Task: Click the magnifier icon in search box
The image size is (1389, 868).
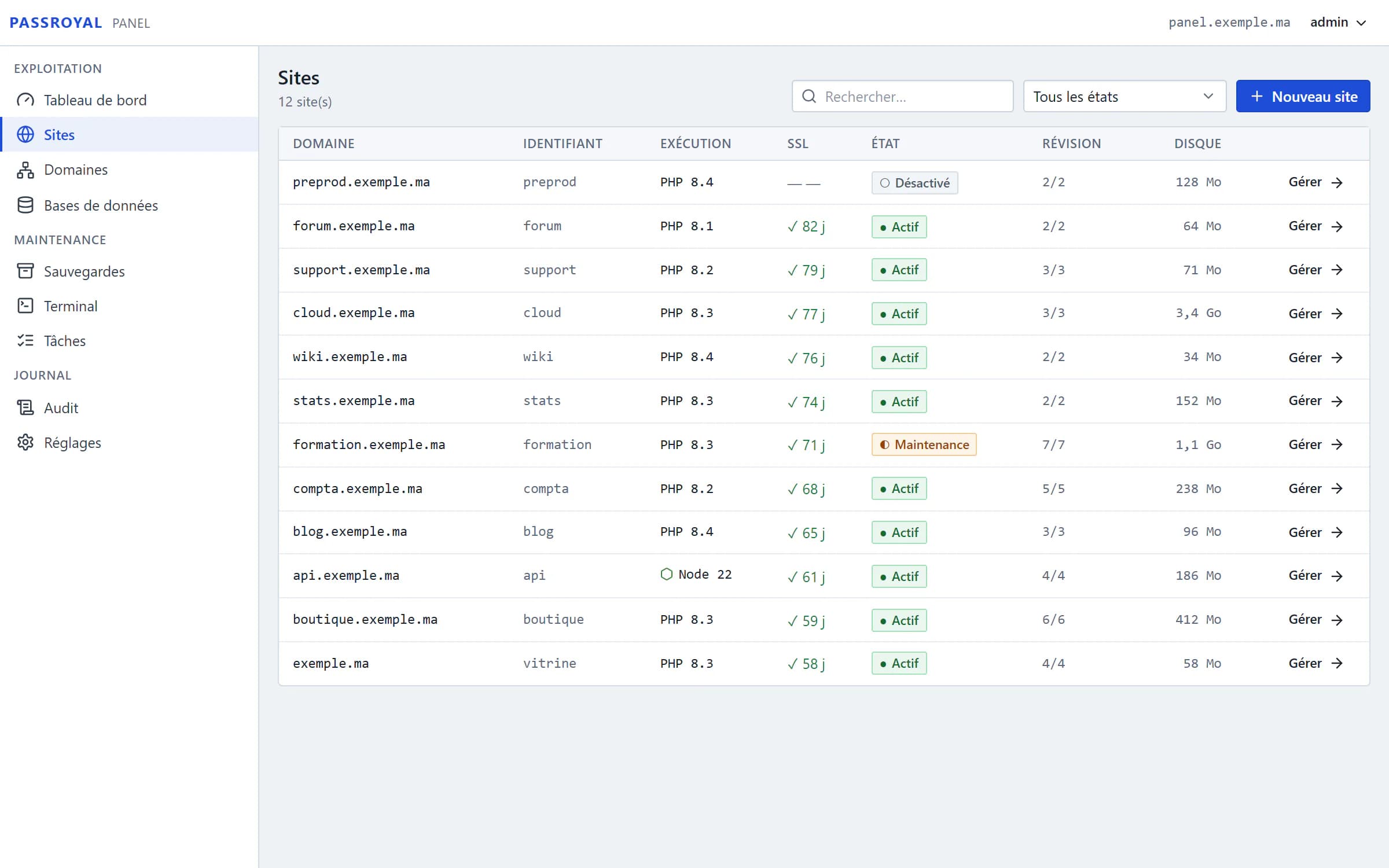Action: (809, 97)
